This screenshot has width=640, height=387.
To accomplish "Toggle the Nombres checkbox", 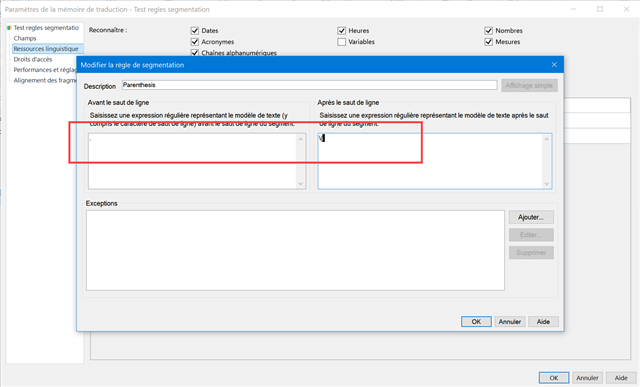I will click(489, 31).
